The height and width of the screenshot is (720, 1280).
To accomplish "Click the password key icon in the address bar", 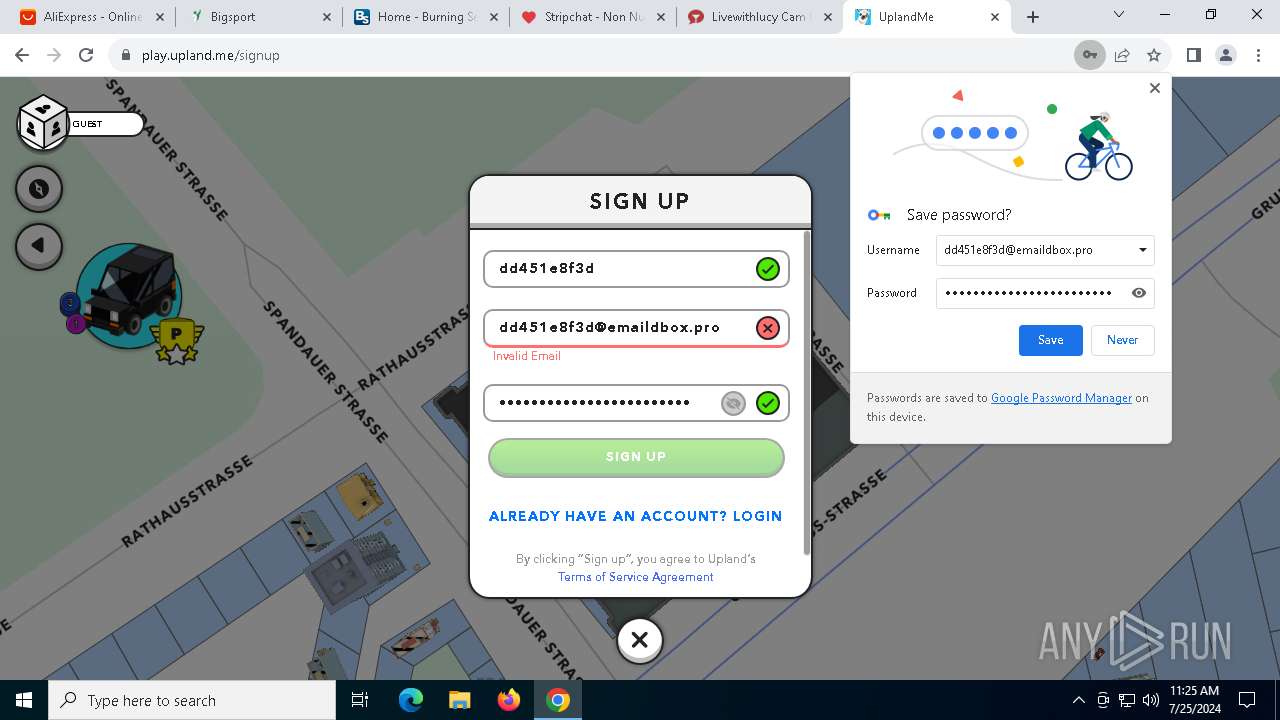I will pyautogui.click(x=1090, y=55).
